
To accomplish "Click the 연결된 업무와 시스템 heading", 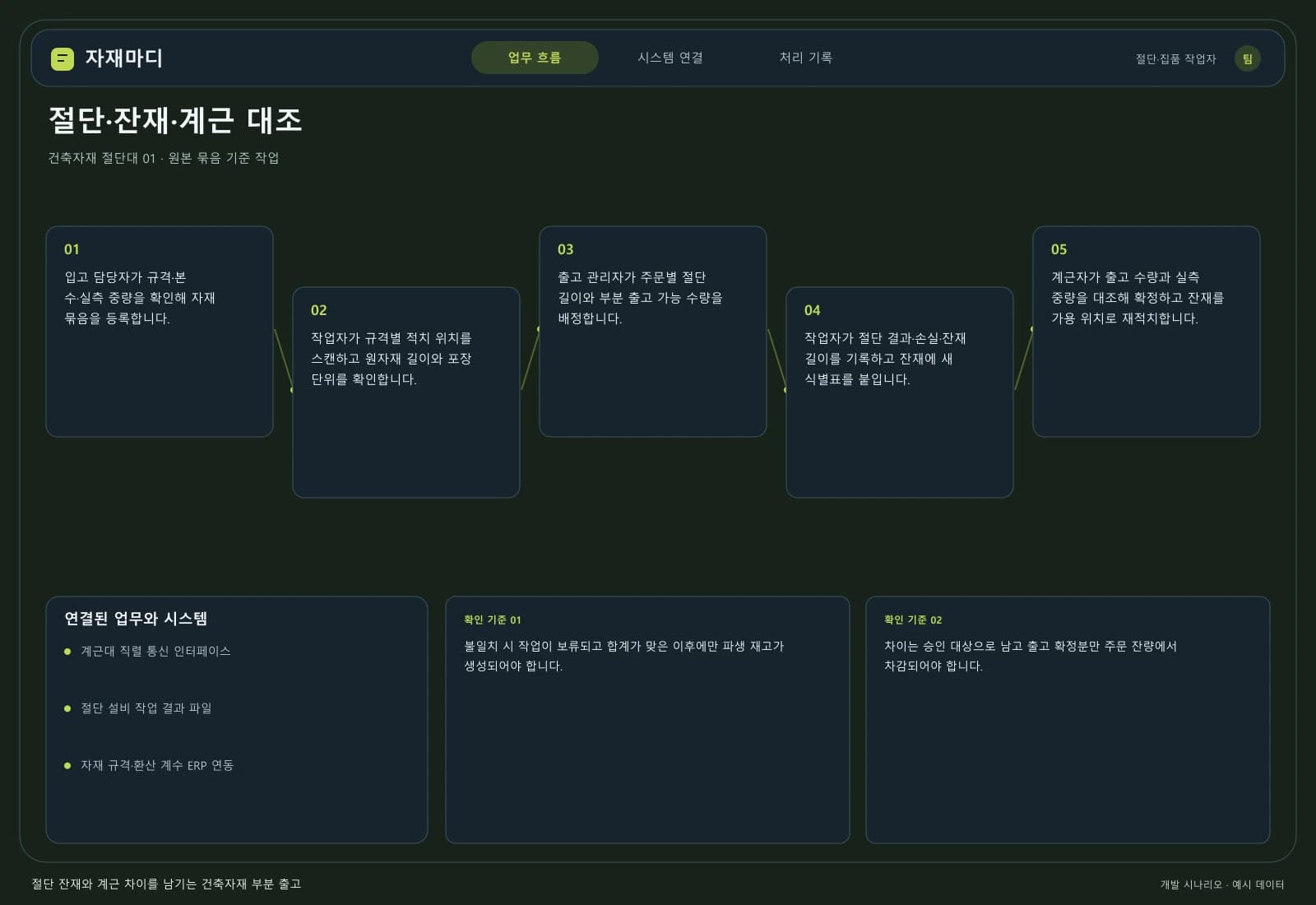I will [x=136, y=619].
